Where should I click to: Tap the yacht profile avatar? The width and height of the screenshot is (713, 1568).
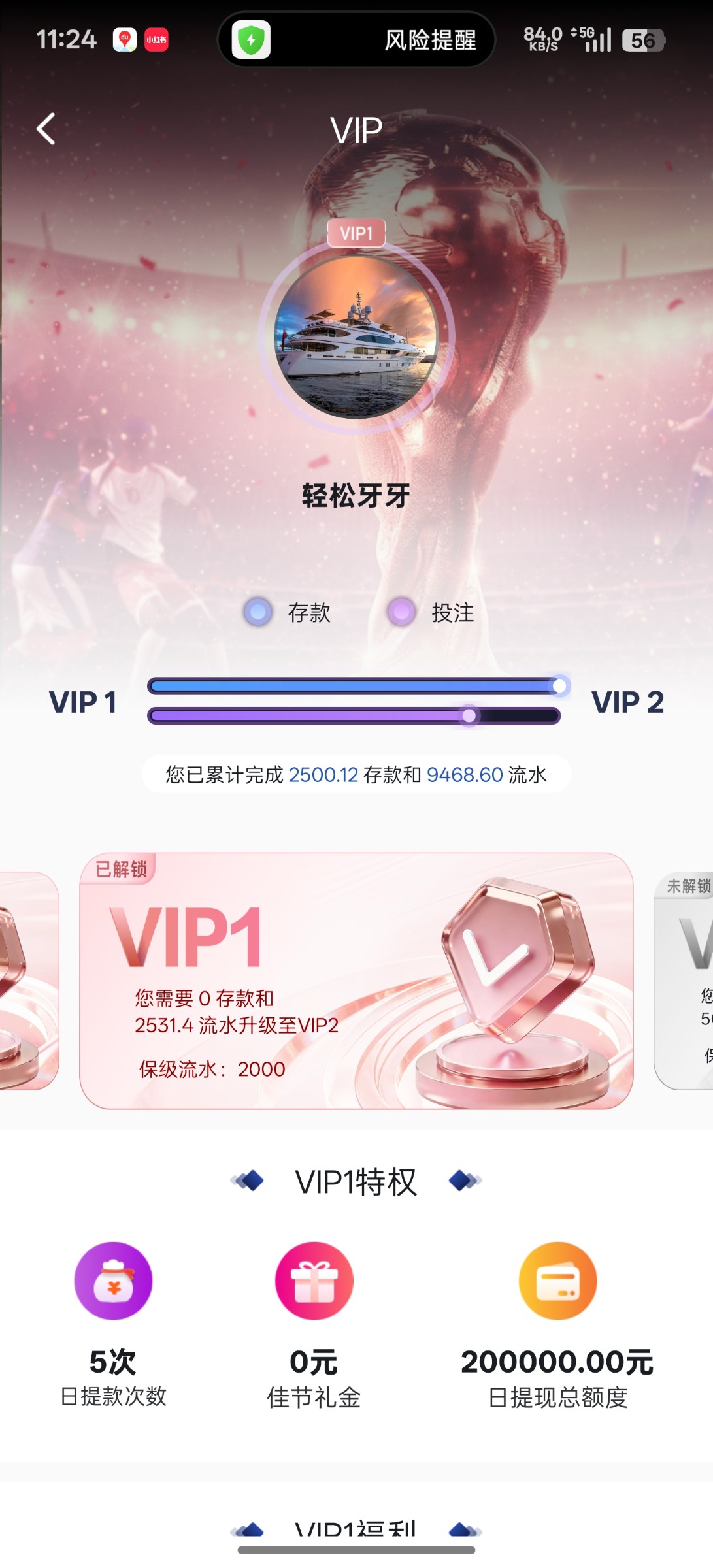point(356,336)
